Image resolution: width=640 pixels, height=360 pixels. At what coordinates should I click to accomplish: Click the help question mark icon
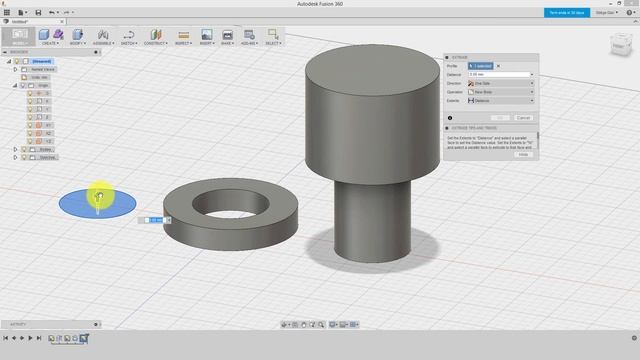coord(630,13)
